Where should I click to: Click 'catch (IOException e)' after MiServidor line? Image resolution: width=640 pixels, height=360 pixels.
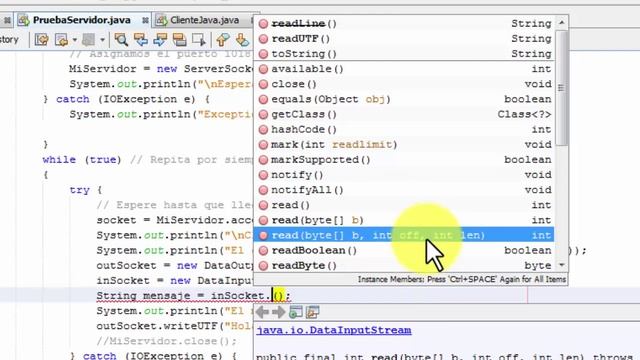[x=127, y=99]
